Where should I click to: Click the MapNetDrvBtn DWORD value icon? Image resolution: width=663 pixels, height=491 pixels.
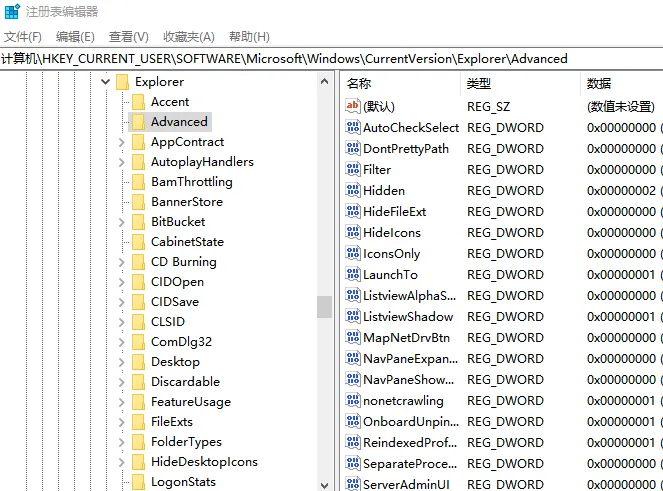(x=353, y=337)
